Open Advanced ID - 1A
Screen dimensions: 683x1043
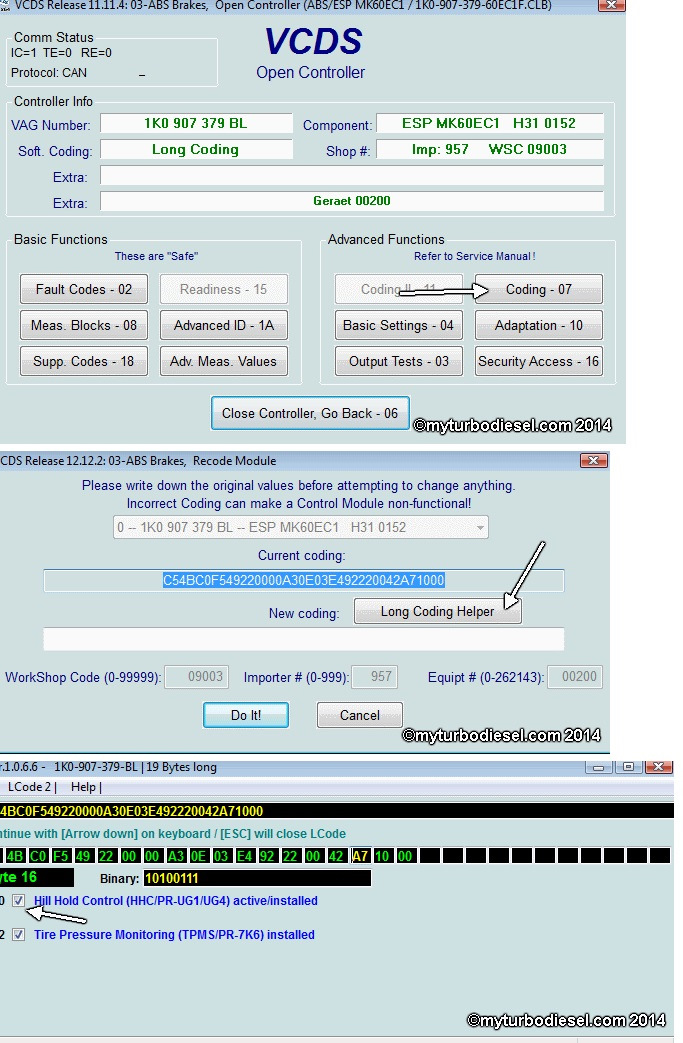[224, 325]
